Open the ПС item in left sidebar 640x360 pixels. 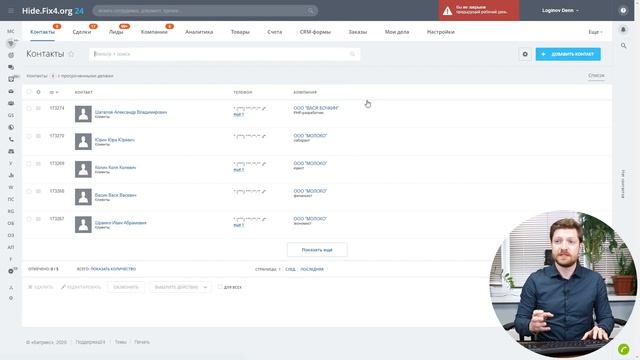point(11,199)
